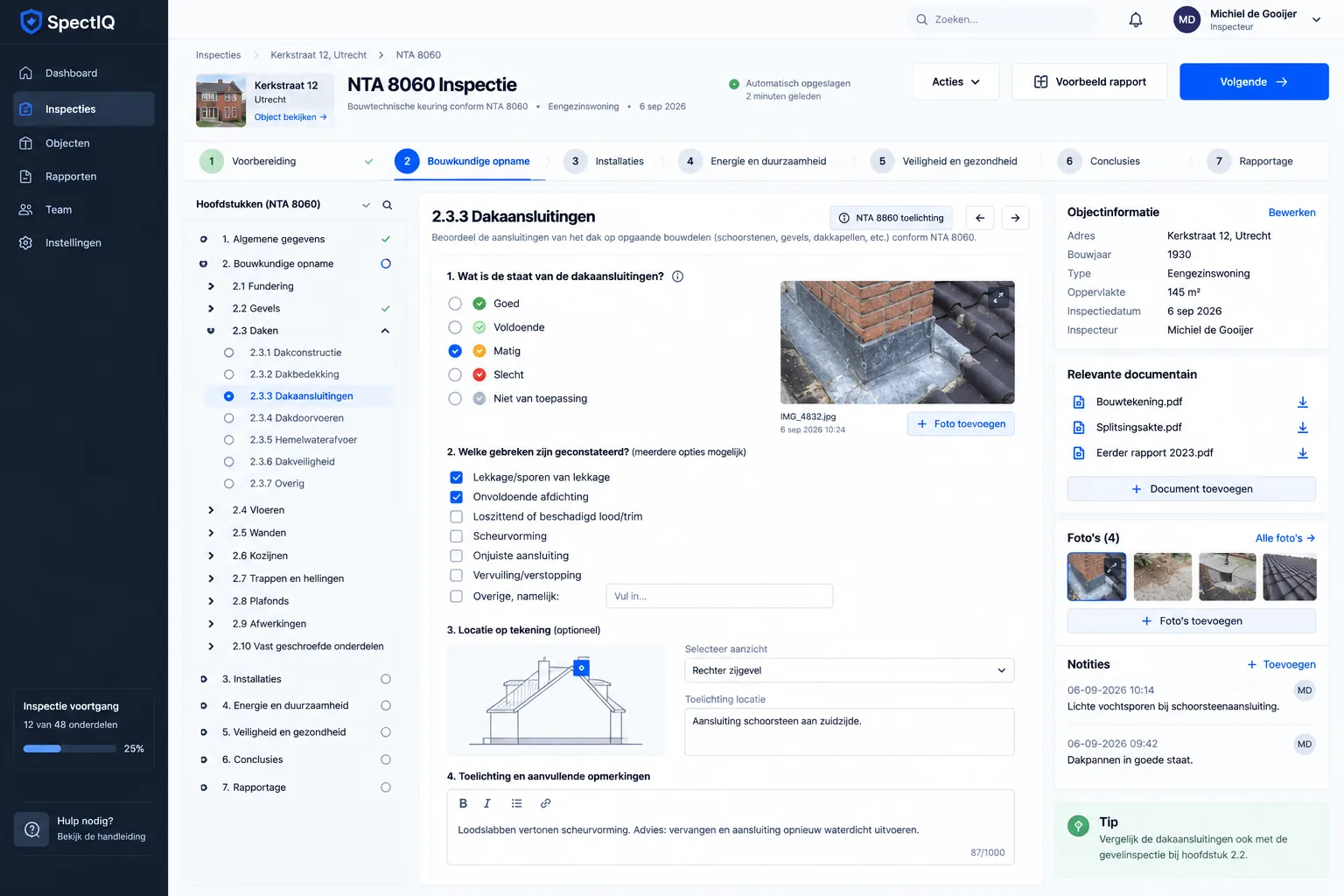Viewport: 1344px width, 896px height.
Task: Go to previous section with left arrow
Action: point(980,218)
